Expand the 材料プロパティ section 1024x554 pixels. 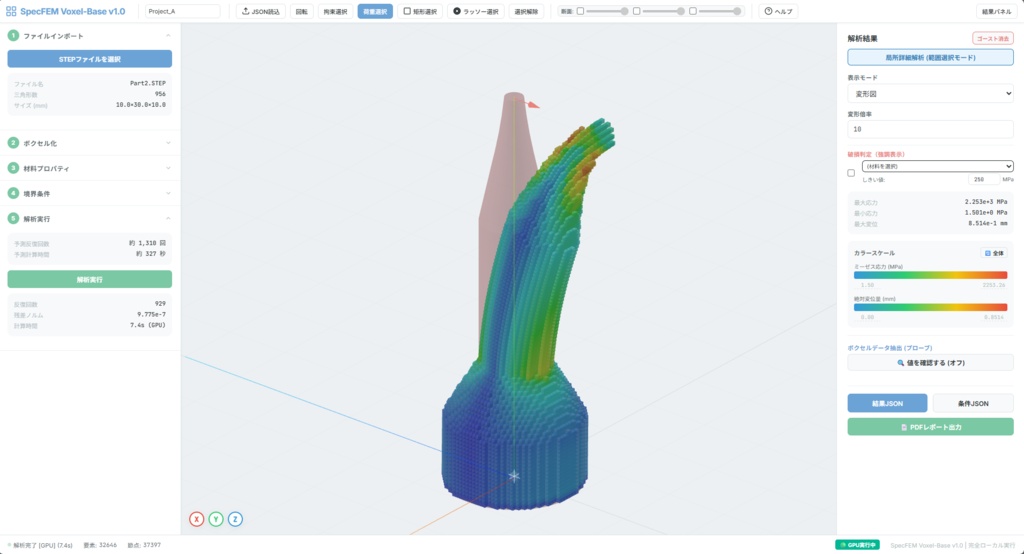pos(168,168)
